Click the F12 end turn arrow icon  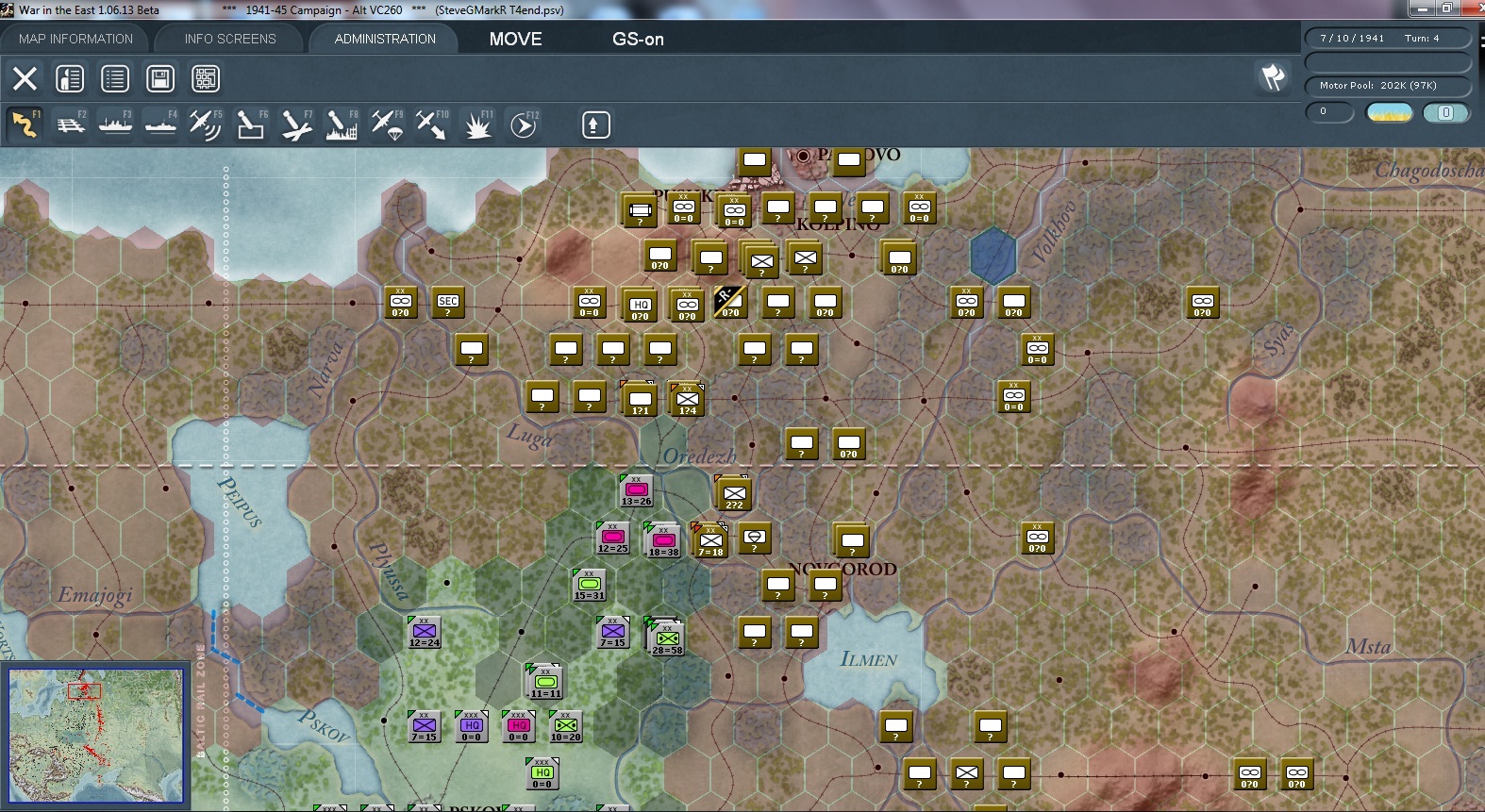pos(524,124)
